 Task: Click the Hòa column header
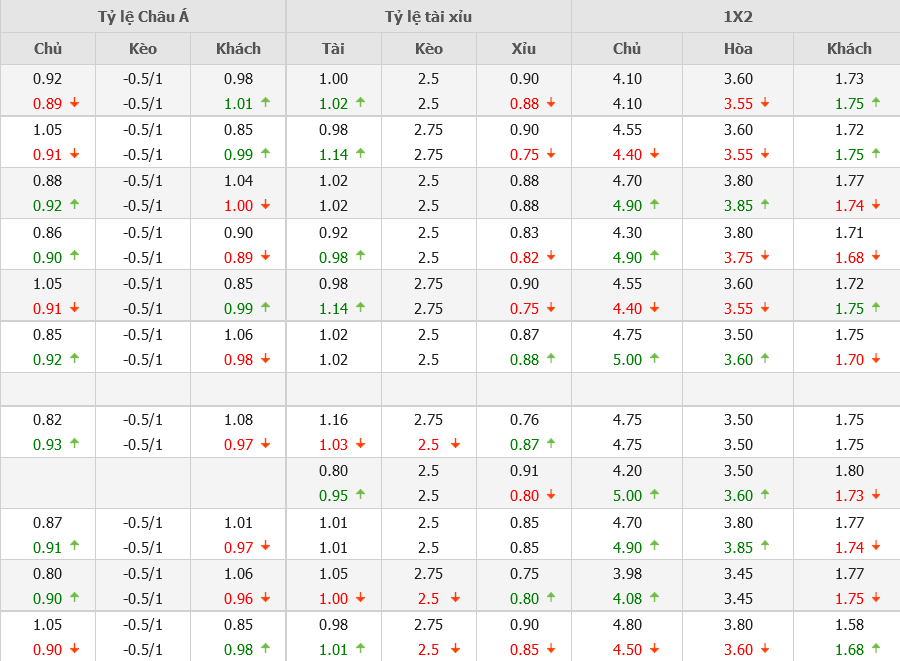pos(738,48)
